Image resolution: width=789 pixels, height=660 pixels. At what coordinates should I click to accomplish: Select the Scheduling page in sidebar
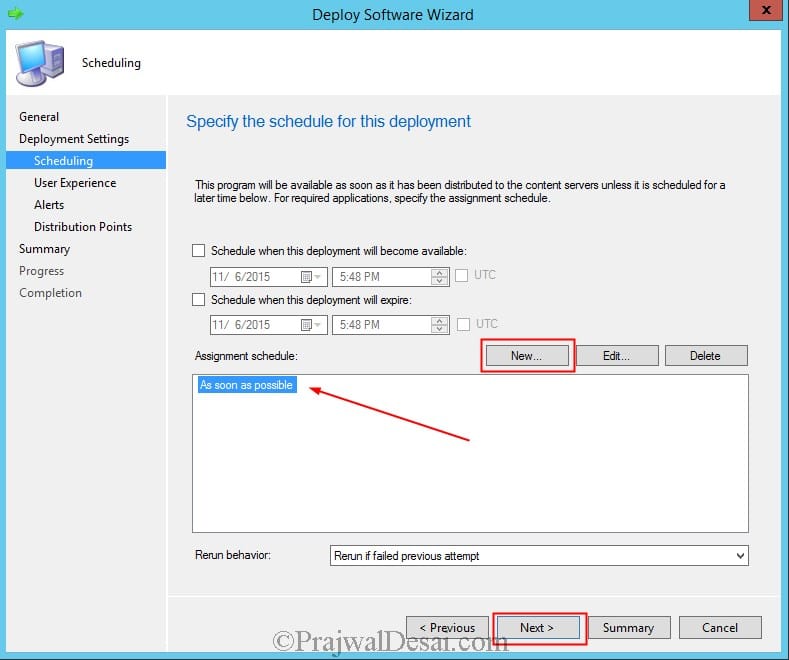point(86,160)
